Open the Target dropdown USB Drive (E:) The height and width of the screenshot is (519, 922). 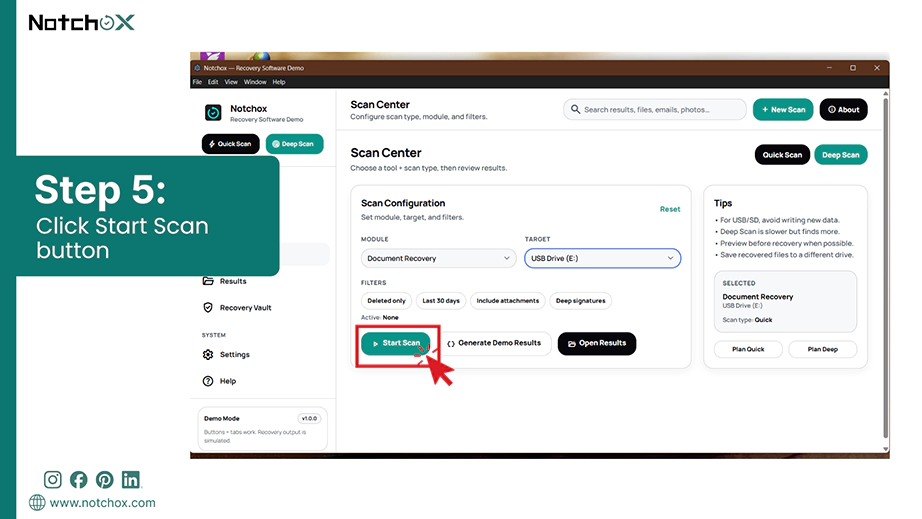[603, 258]
